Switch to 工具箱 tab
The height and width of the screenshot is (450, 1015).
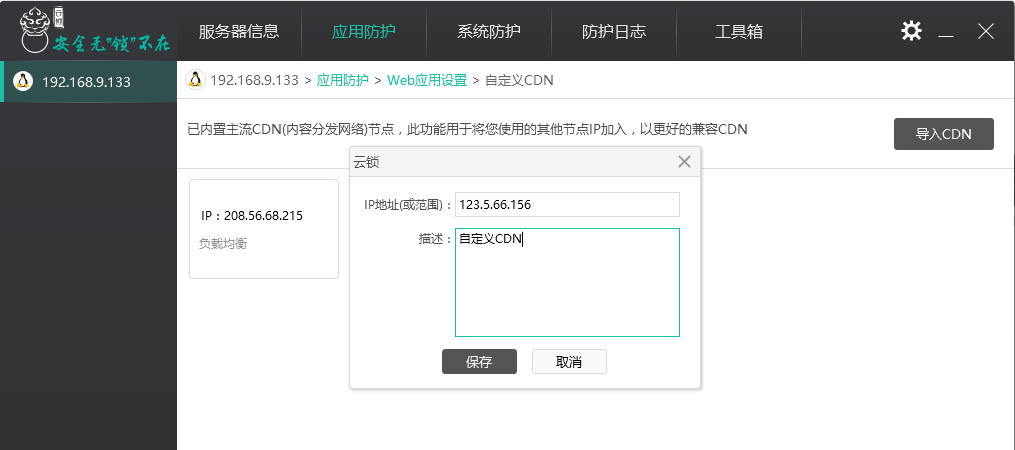point(739,31)
